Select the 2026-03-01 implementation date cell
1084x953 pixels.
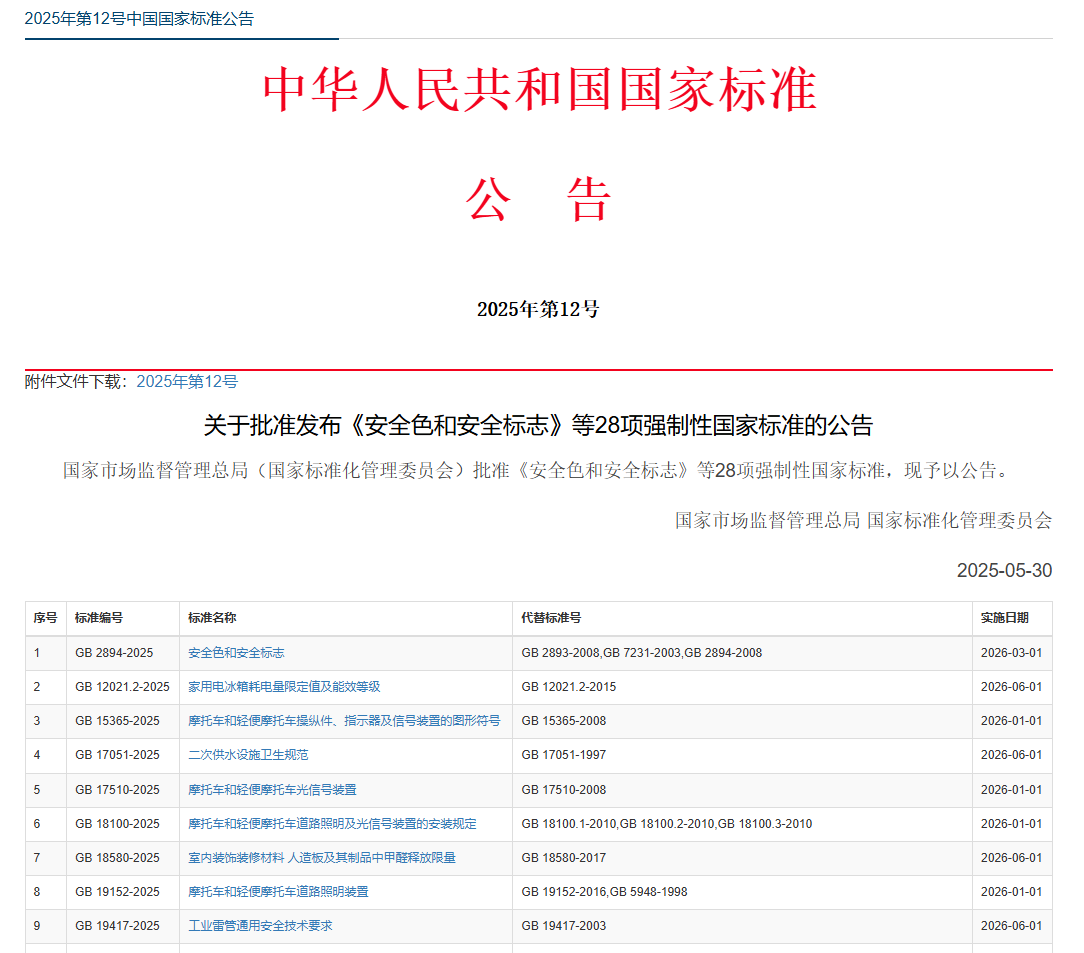click(1011, 652)
